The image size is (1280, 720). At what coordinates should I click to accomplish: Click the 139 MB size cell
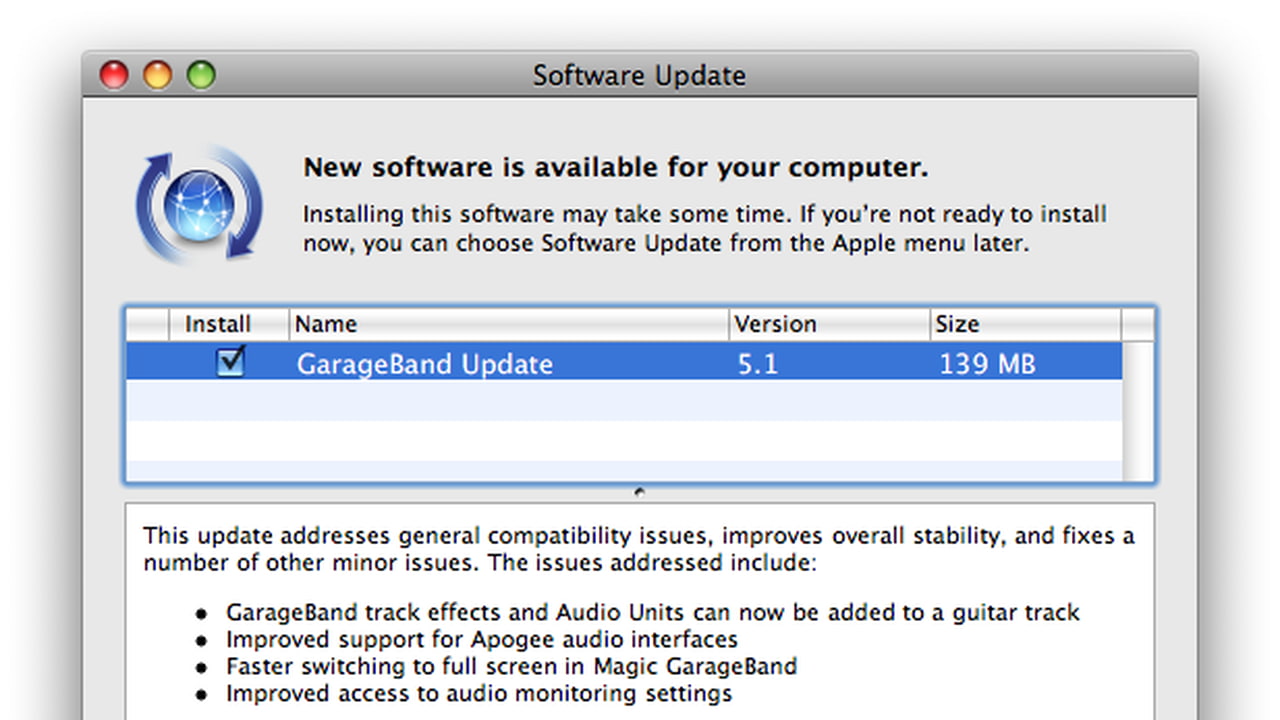(986, 363)
